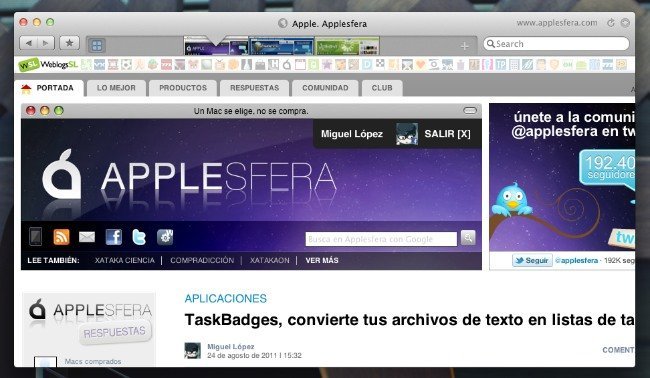Open the mobile phone version icon
This screenshot has height=378, width=650.
pyautogui.click(x=36, y=237)
